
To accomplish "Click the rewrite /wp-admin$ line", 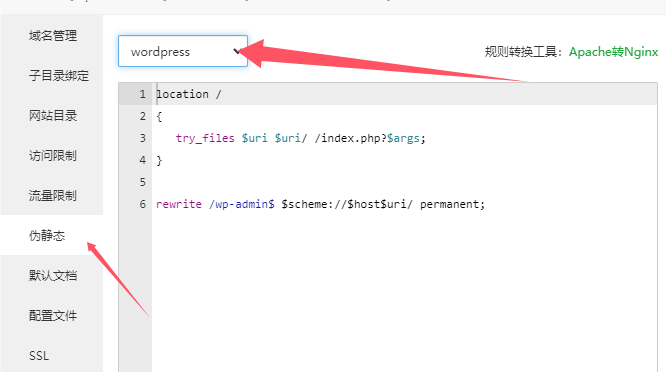I will (320, 204).
